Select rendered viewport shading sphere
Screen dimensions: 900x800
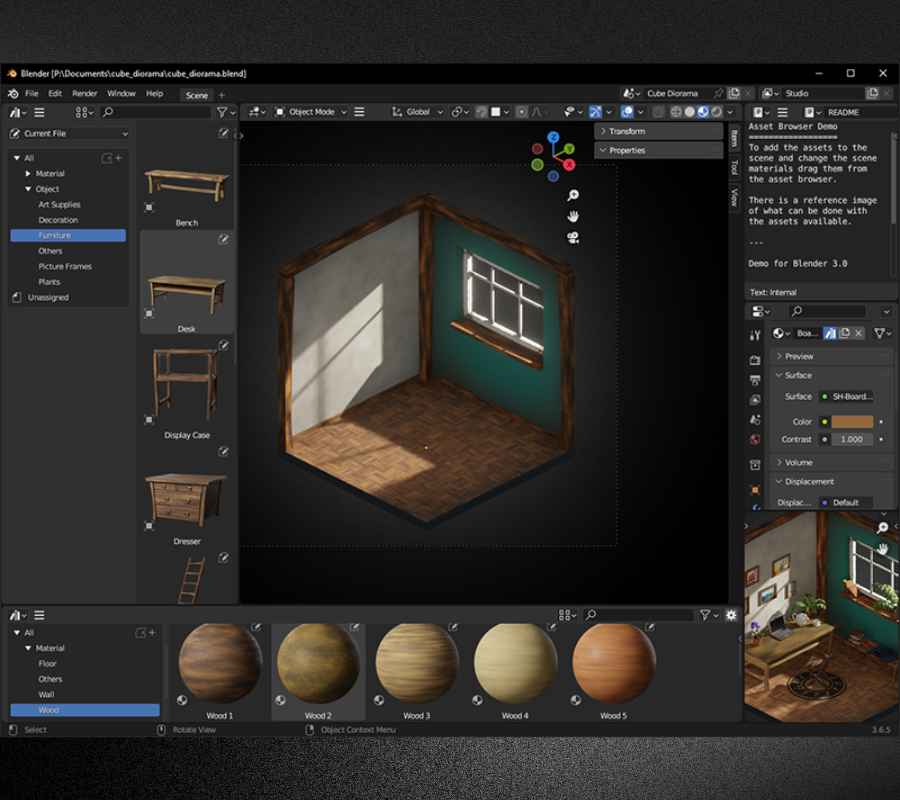[x=716, y=112]
